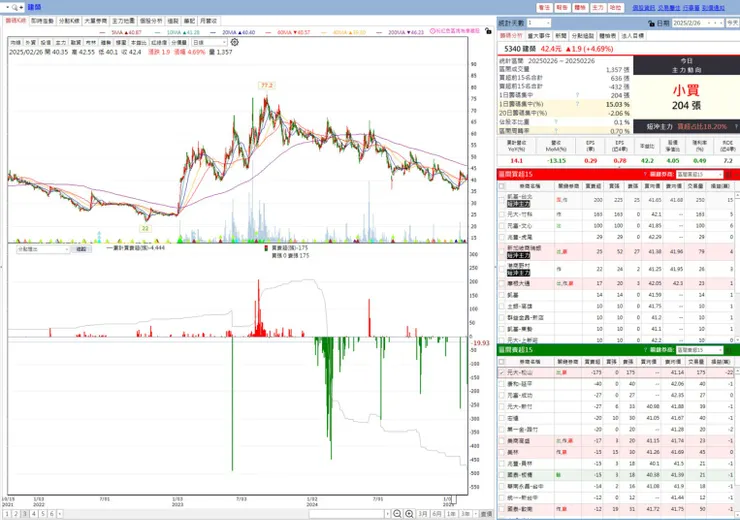Click the help question mark beside 1日籌碼集中

576,95
